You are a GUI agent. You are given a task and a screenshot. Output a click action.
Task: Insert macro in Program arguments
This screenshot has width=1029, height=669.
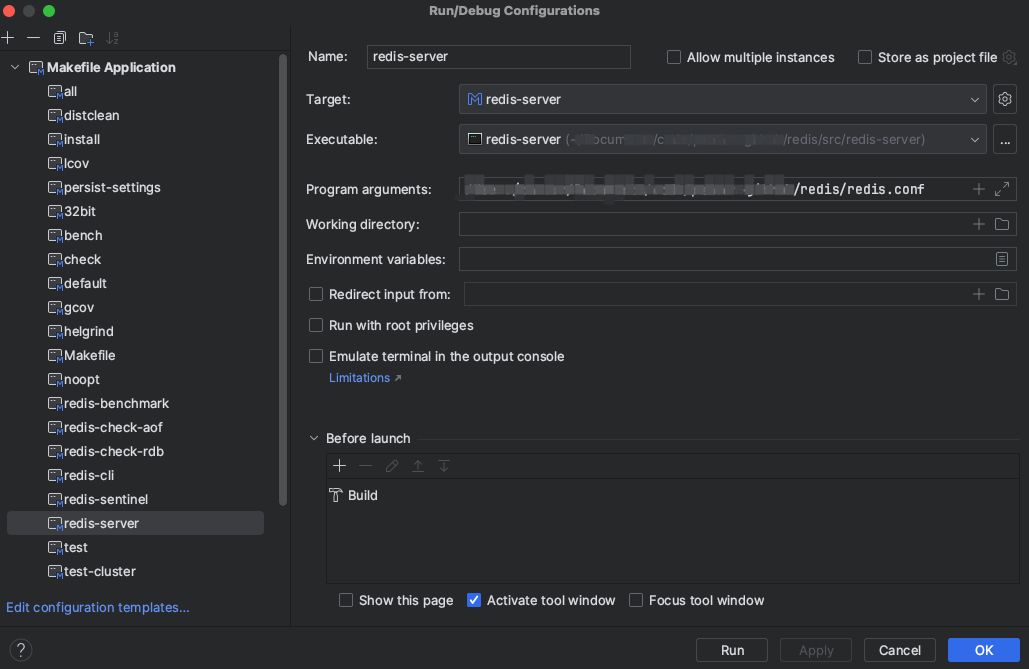(x=978, y=189)
